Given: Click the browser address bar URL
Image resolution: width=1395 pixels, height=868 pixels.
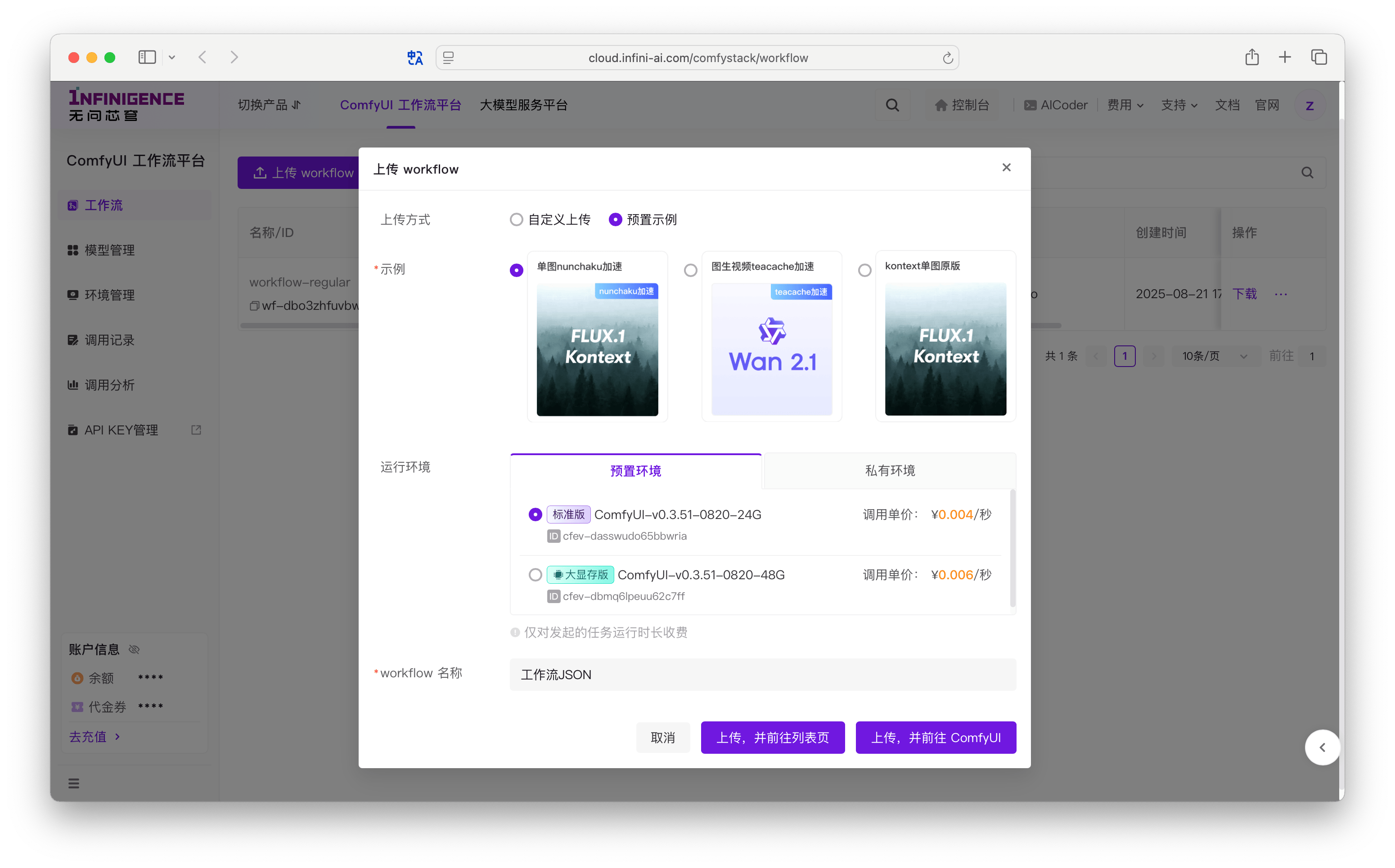Looking at the screenshot, I should [698, 58].
